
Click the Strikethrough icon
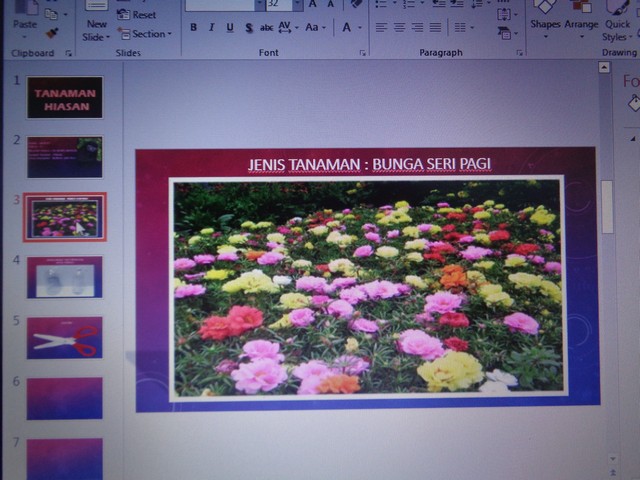[x=266, y=28]
